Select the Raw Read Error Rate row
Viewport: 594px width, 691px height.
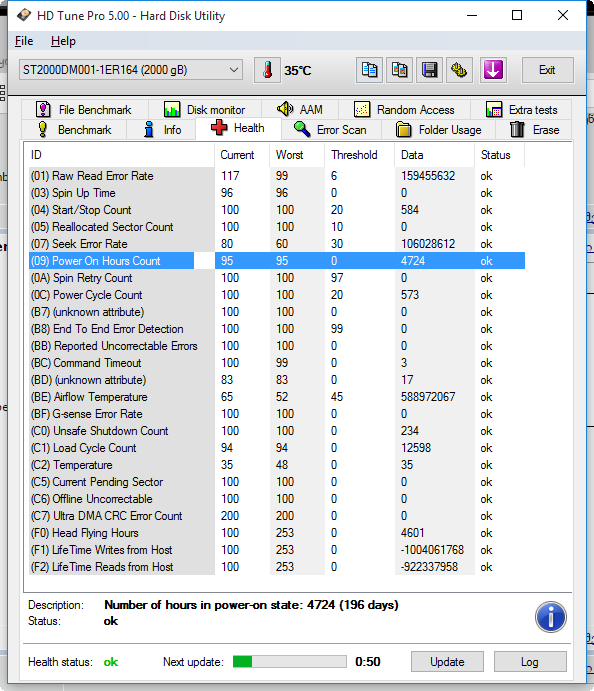point(277,176)
